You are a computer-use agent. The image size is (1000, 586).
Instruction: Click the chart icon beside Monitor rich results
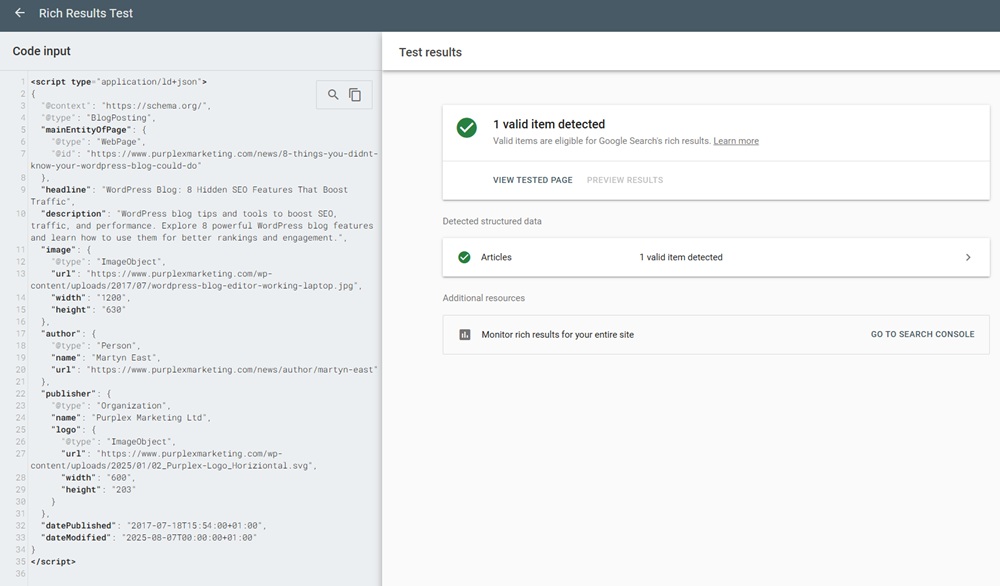coord(465,334)
